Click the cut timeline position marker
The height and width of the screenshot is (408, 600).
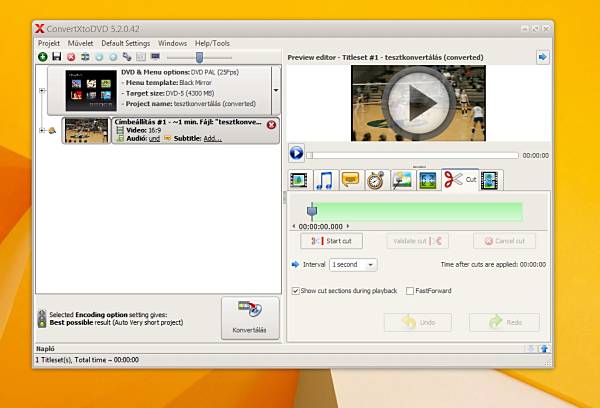(x=312, y=210)
